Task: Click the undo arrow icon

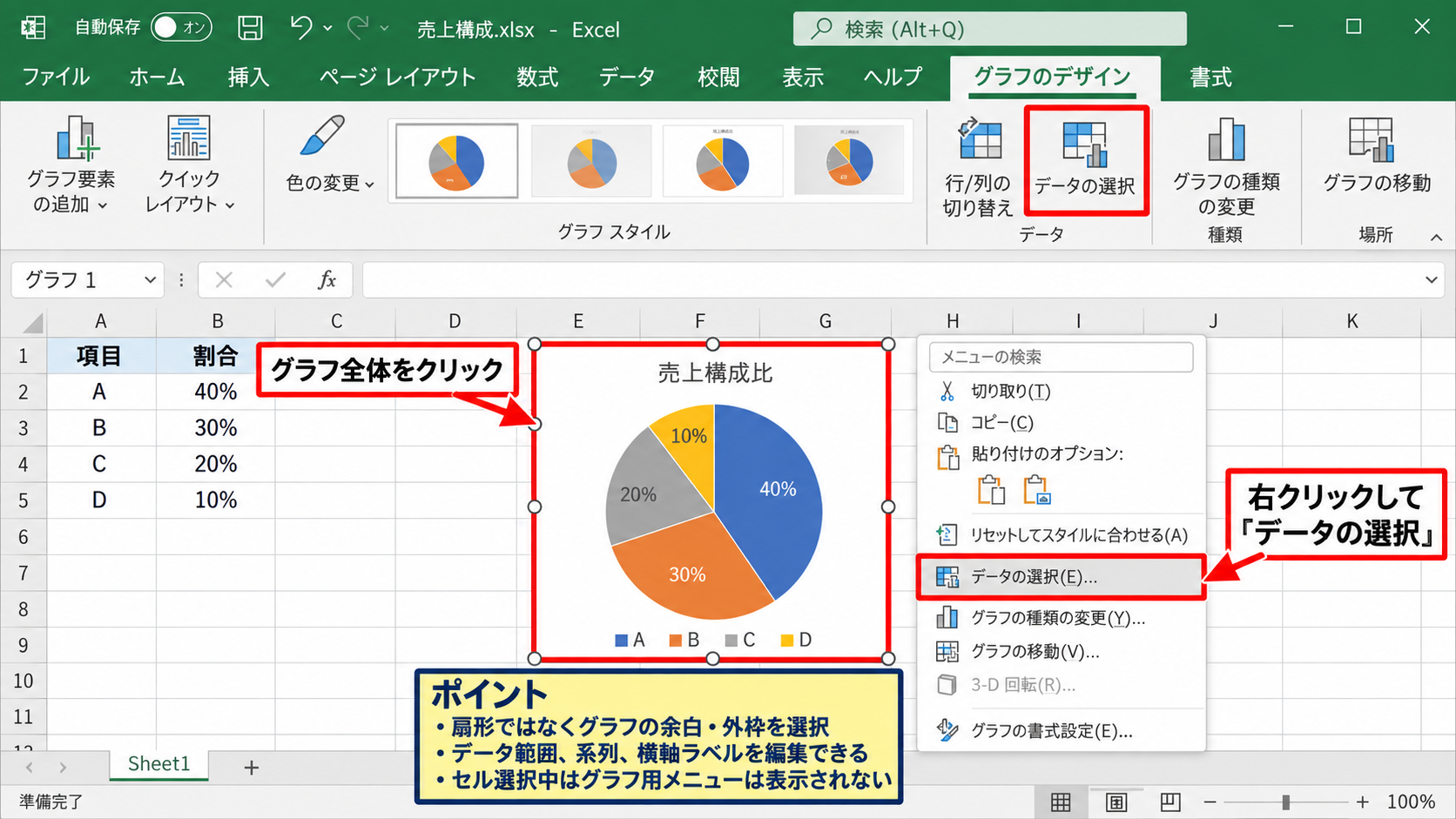Action: coord(300,28)
